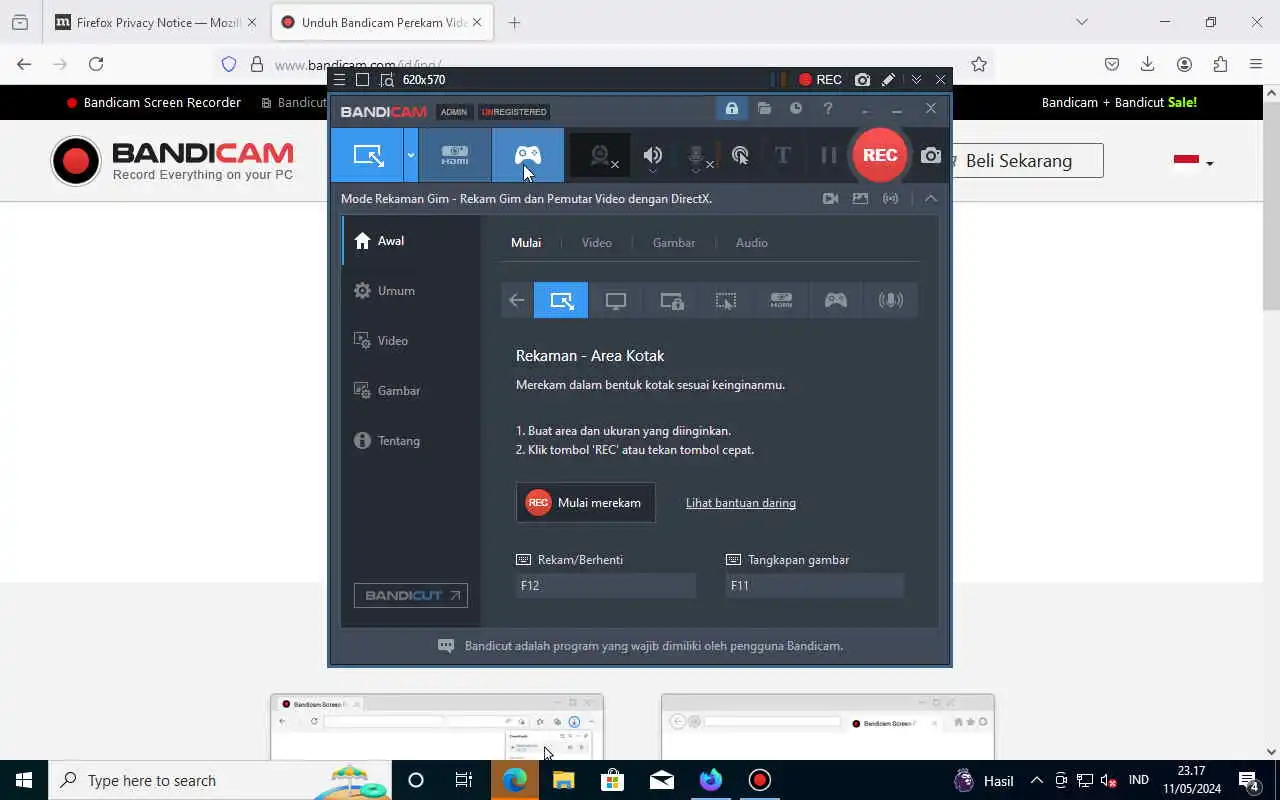Open the BANDICUT link button

(411, 595)
